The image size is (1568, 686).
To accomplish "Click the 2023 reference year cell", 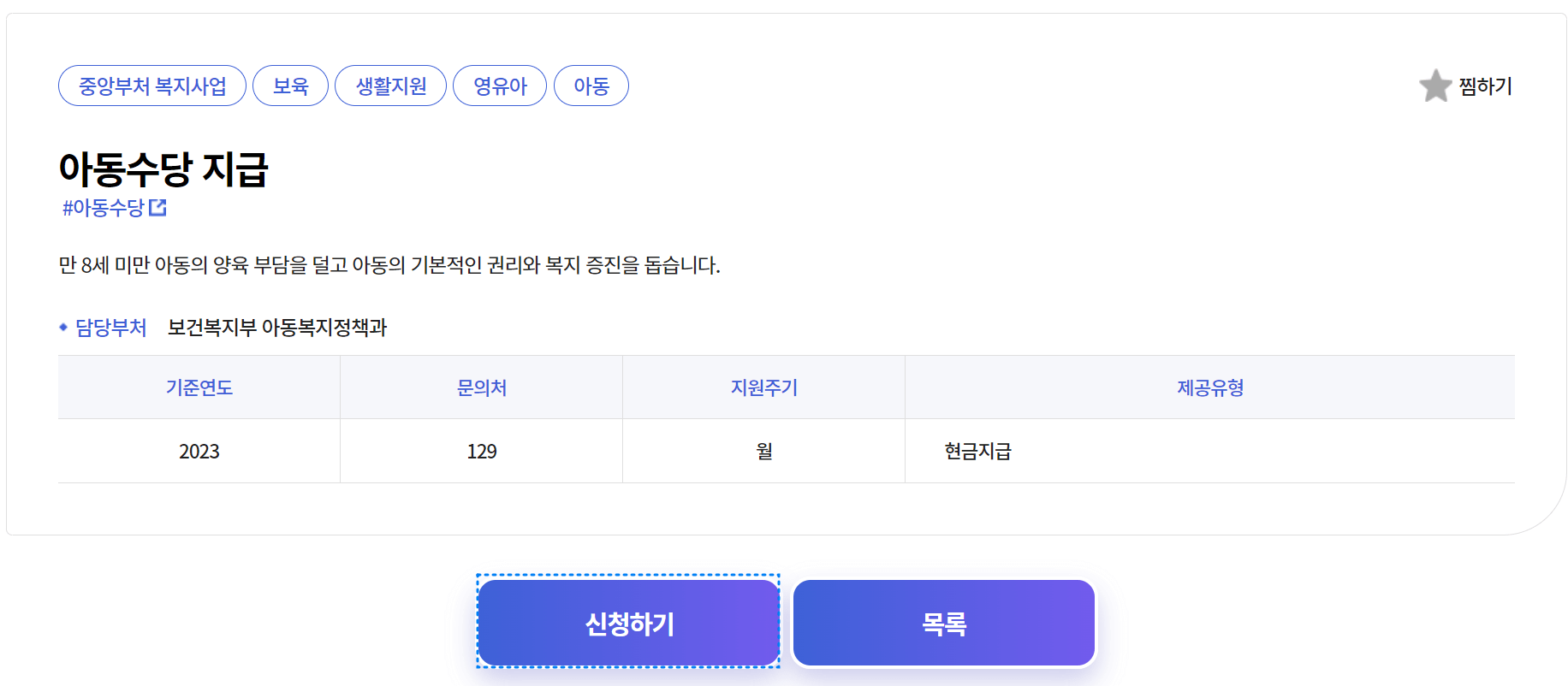I will pos(199,451).
